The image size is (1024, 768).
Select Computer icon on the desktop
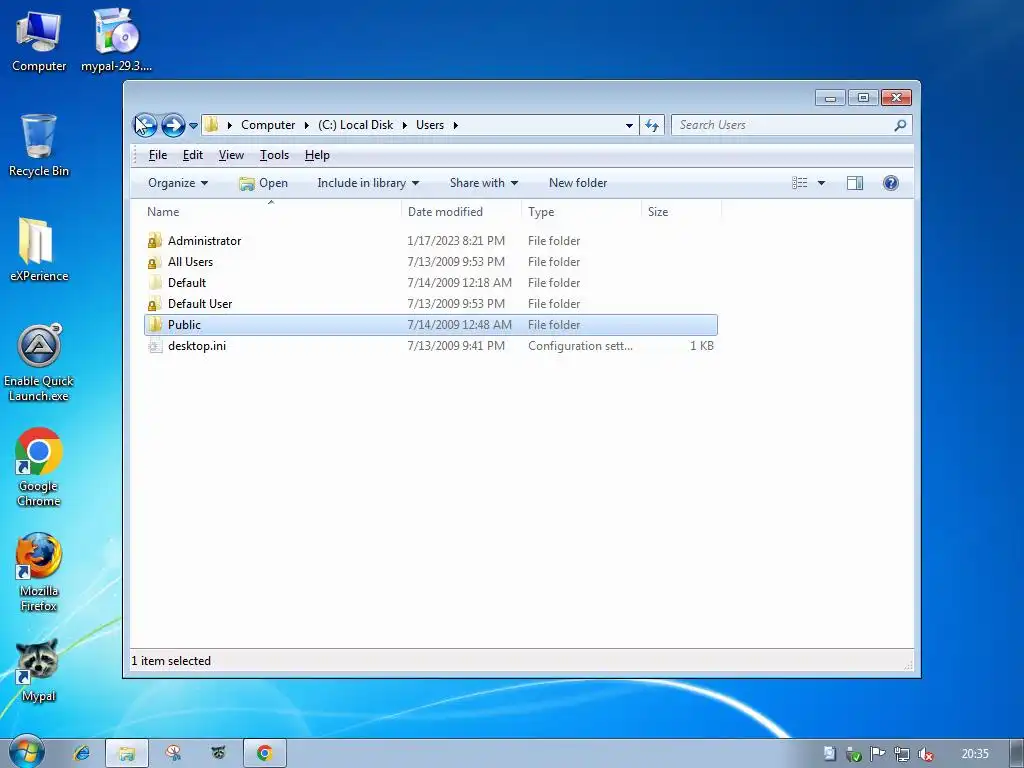click(39, 41)
